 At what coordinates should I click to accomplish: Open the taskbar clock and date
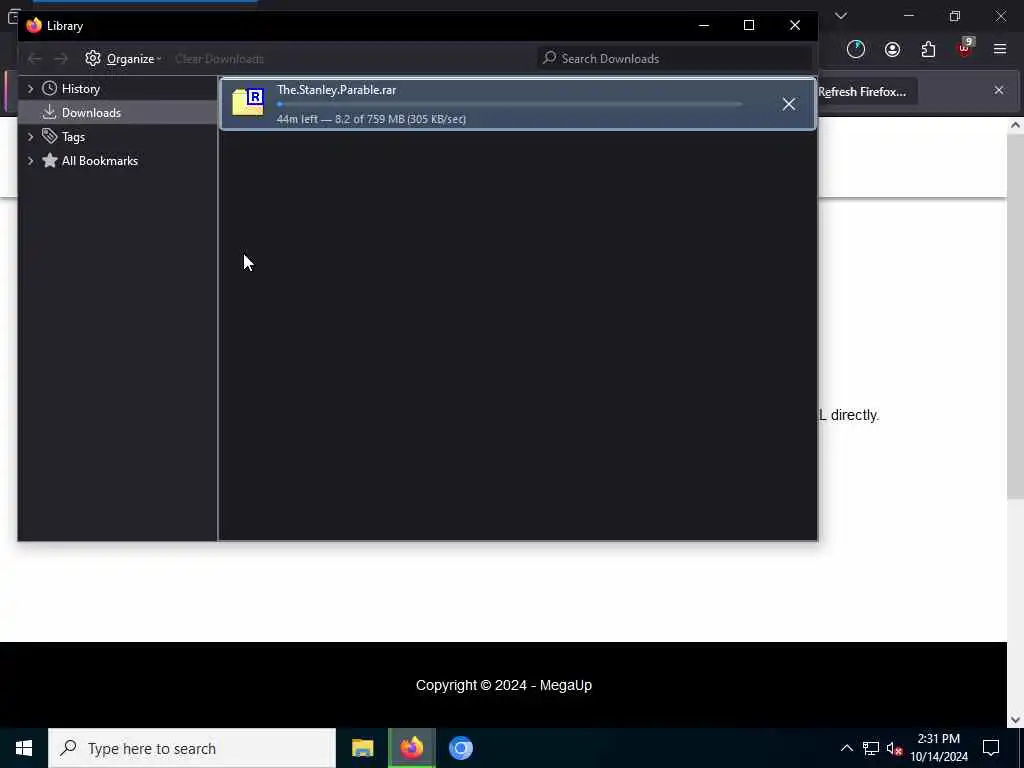click(x=939, y=748)
